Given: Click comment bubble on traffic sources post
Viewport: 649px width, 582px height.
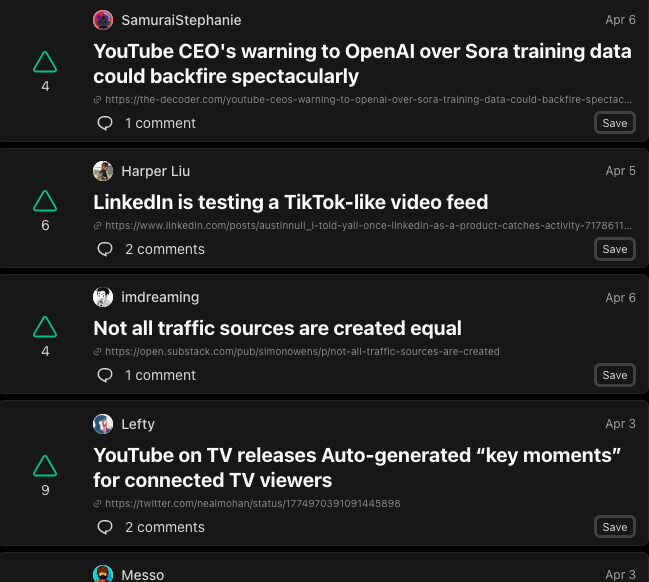Looking at the screenshot, I should click(104, 375).
